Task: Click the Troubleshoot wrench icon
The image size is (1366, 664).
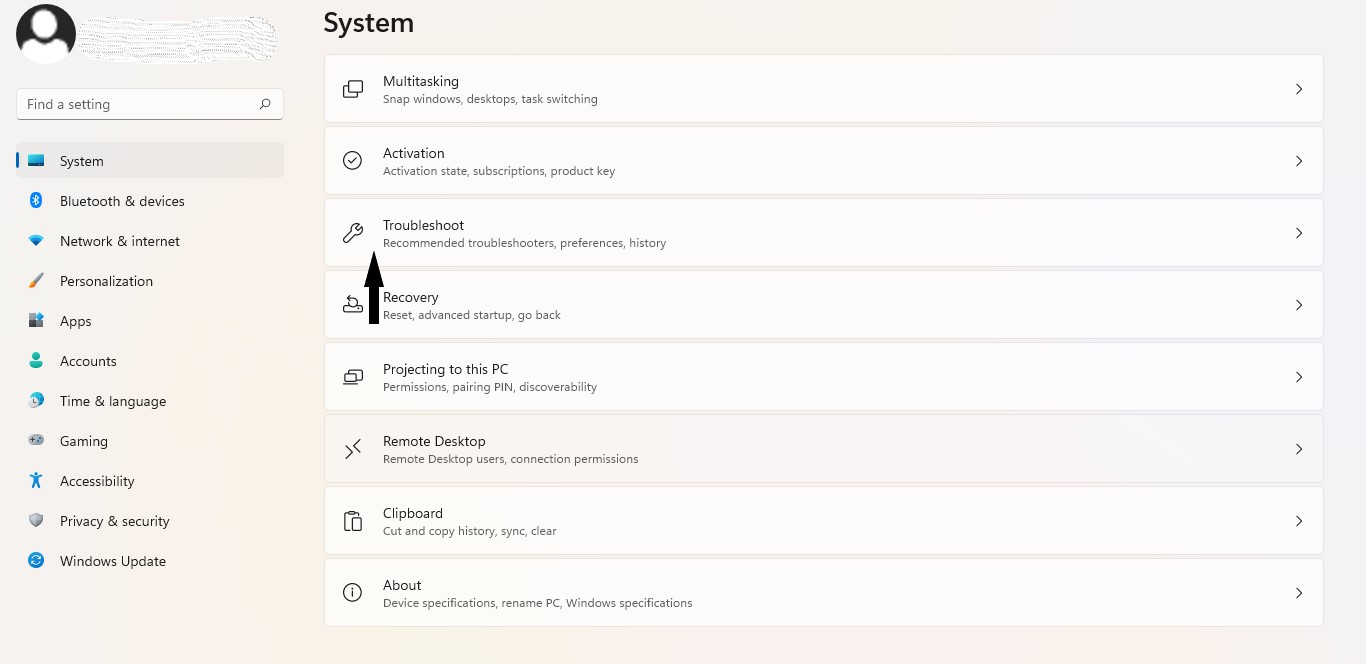Action: tap(353, 233)
